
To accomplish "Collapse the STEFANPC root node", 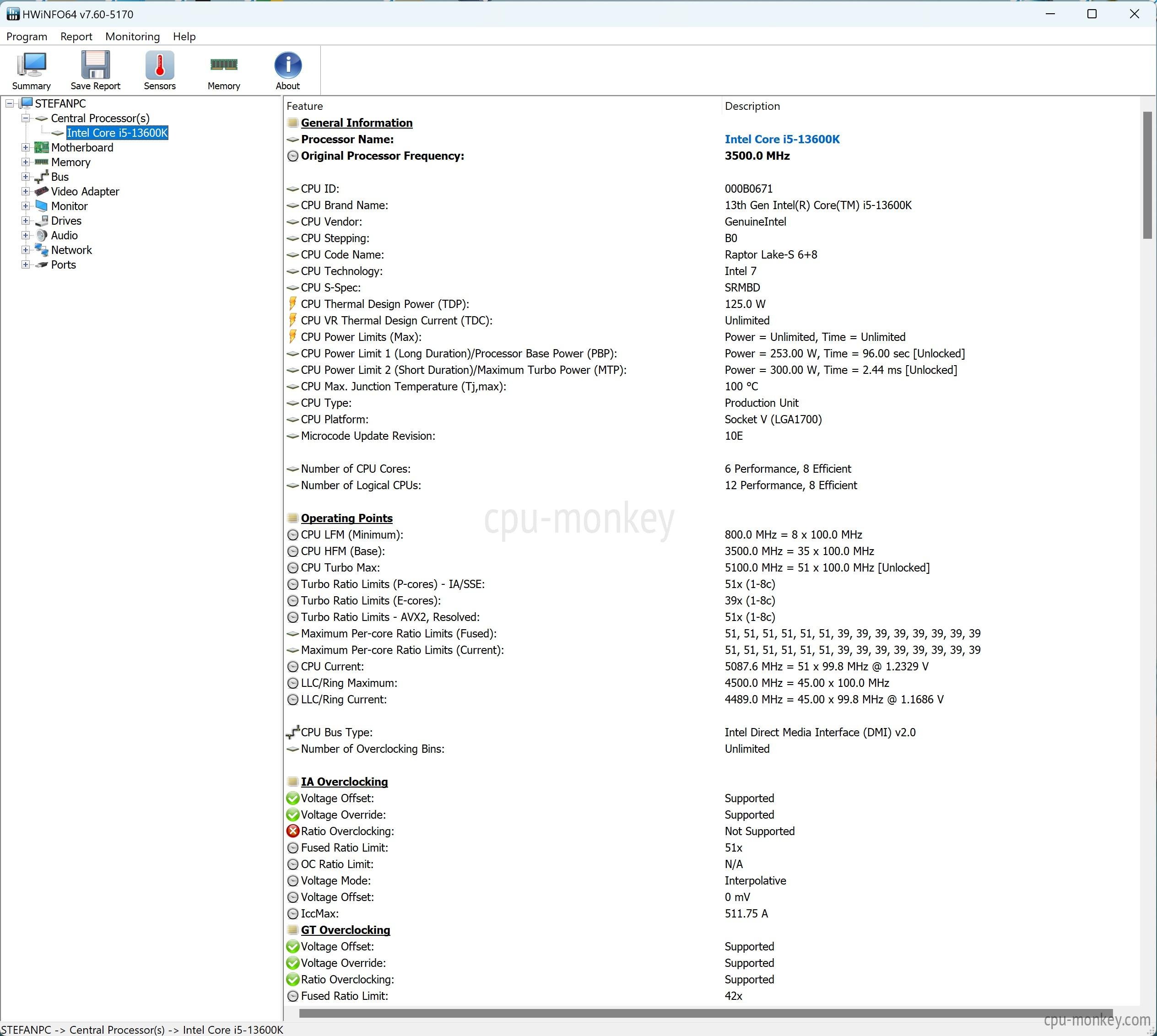I will pyautogui.click(x=10, y=103).
